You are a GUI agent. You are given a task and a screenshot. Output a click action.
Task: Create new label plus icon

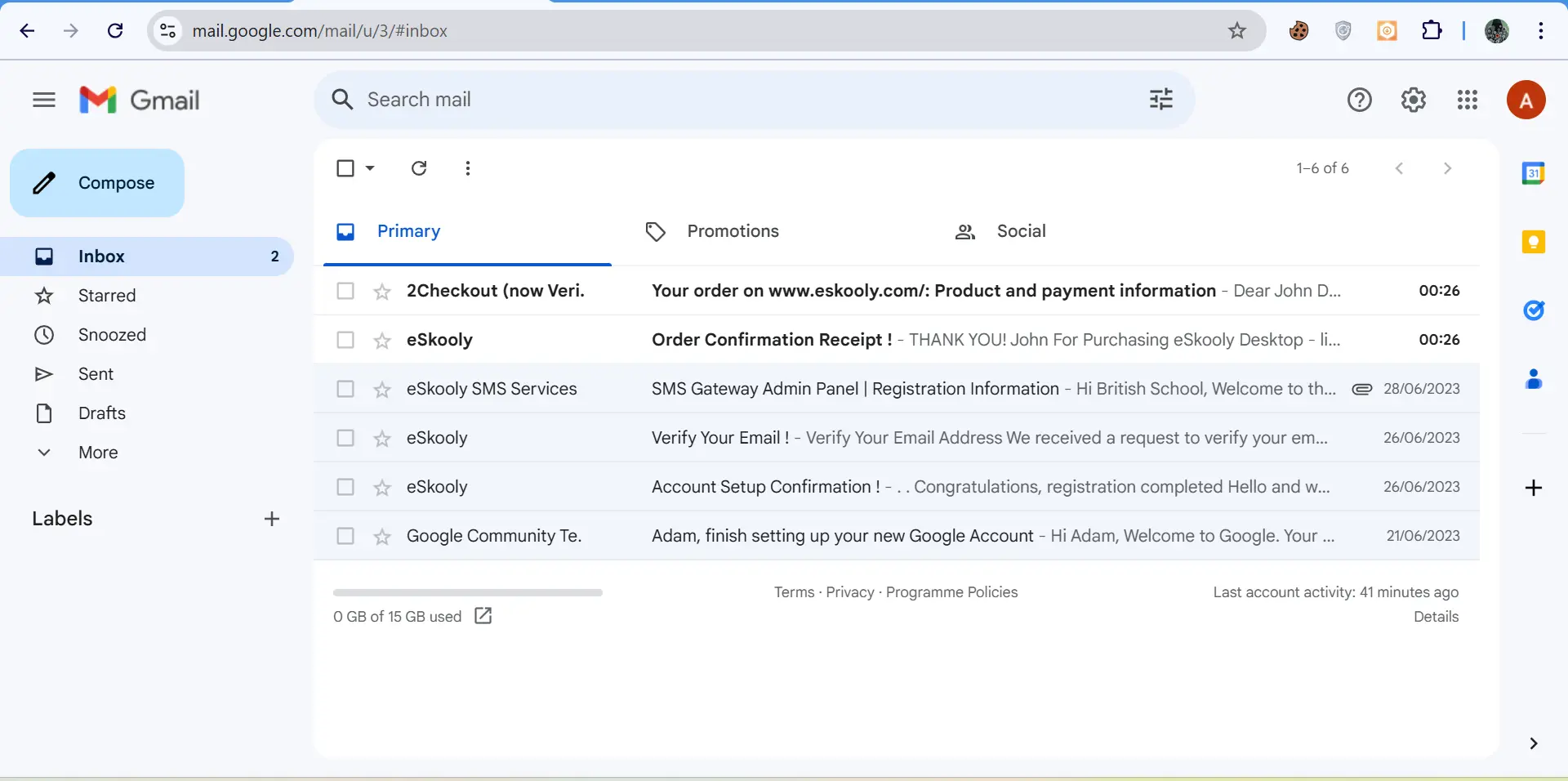272,519
